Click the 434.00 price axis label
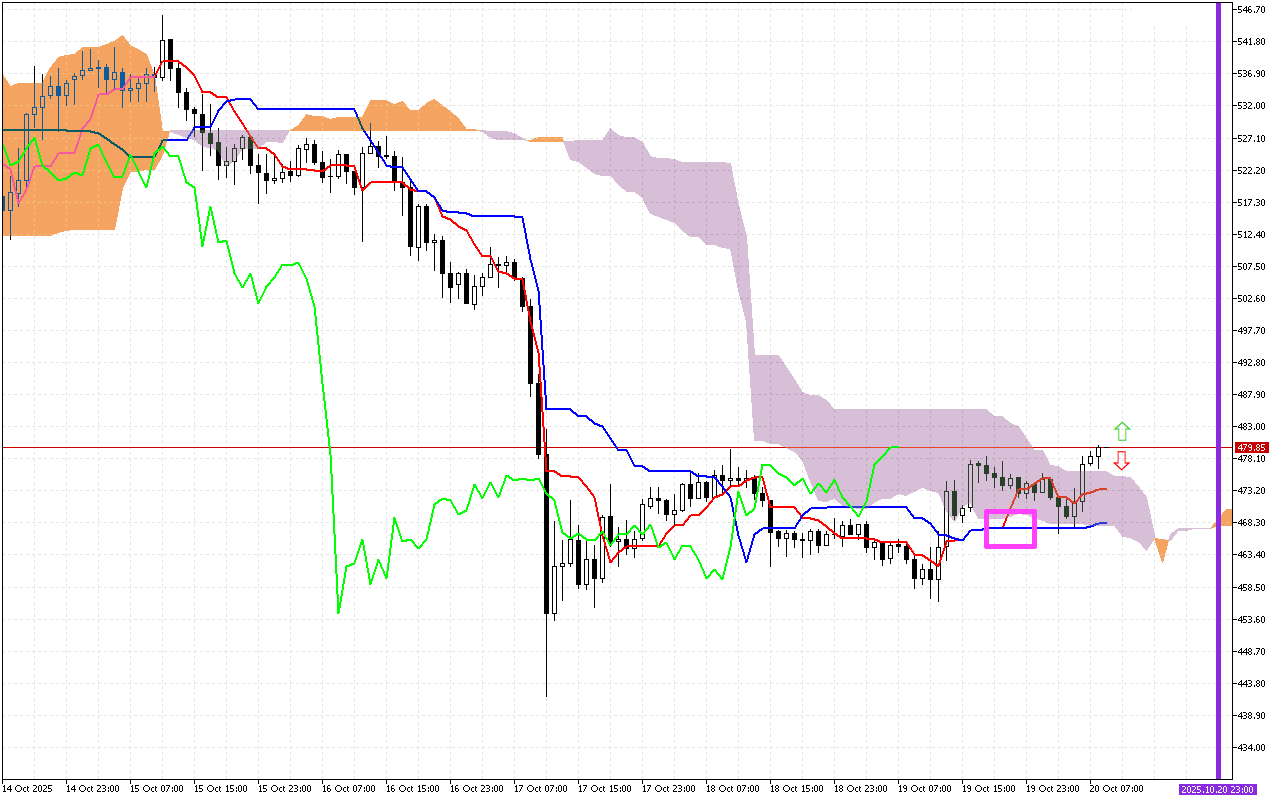 pos(1253,748)
